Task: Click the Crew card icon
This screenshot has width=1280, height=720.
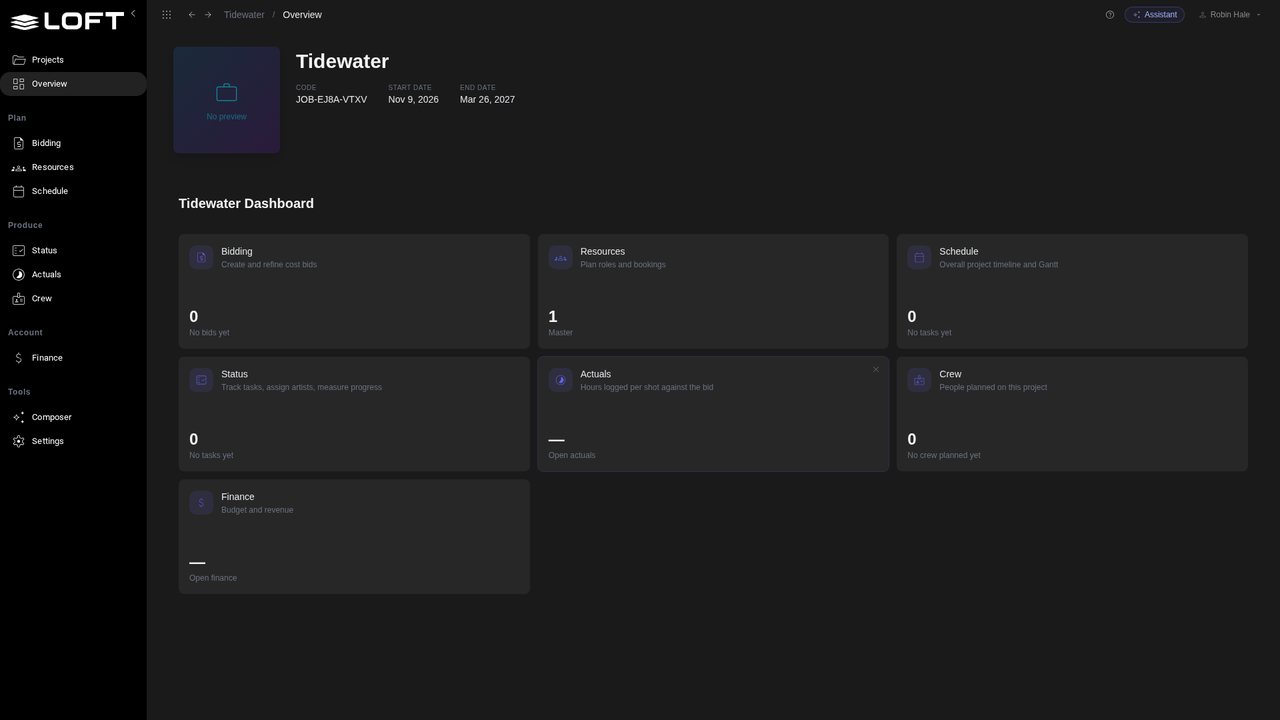Action: (x=919, y=380)
